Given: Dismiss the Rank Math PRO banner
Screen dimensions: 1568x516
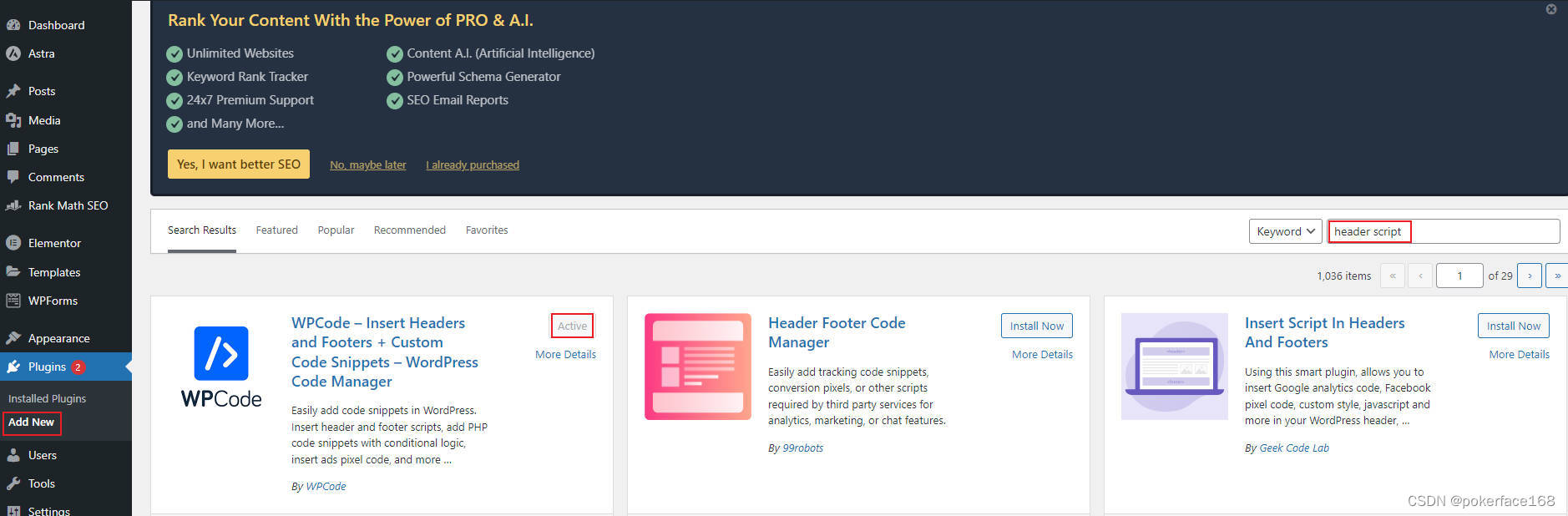Looking at the screenshot, I should pyautogui.click(x=1551, y=9).
